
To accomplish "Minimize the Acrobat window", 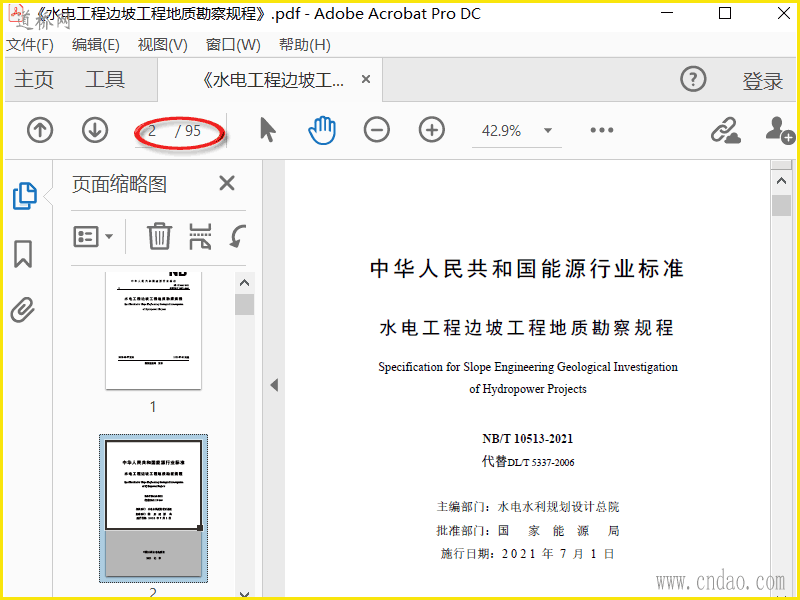I will tap(667, 13).
